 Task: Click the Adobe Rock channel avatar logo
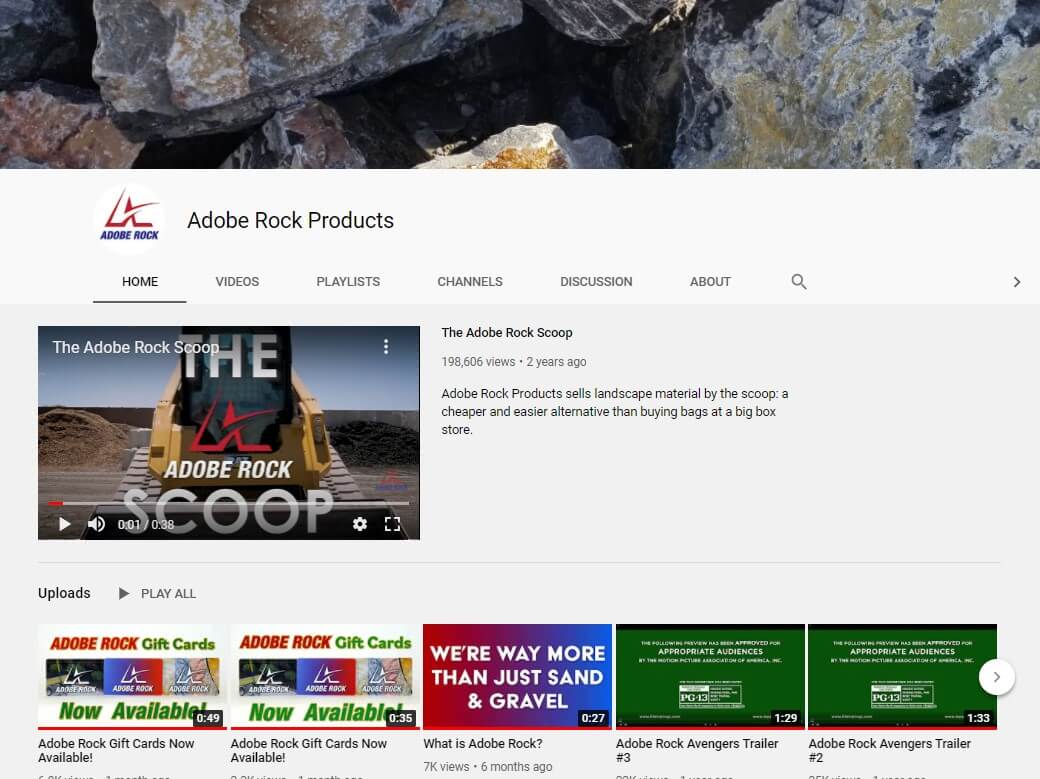129,220
